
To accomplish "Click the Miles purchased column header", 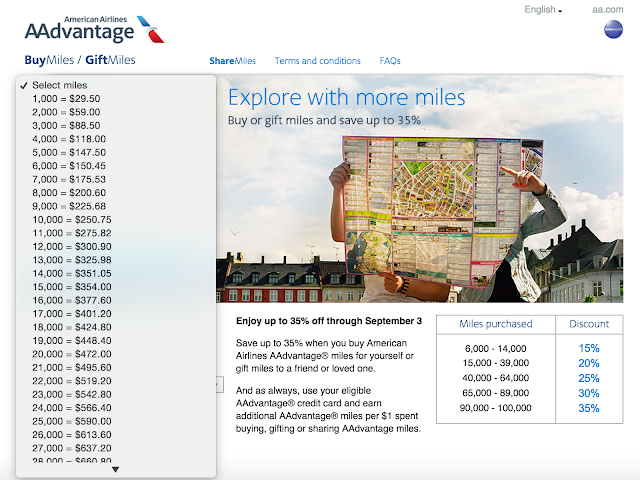I will point(496,324).
